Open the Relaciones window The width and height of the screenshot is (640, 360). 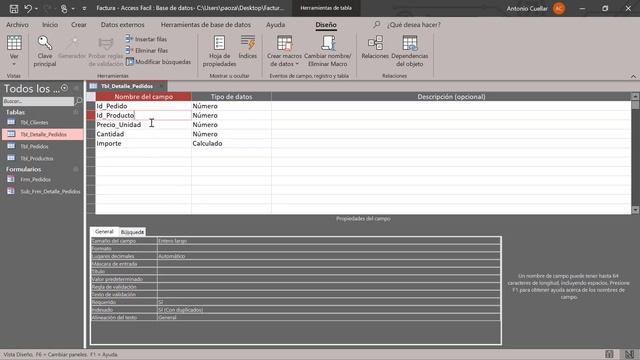[375, 47]
